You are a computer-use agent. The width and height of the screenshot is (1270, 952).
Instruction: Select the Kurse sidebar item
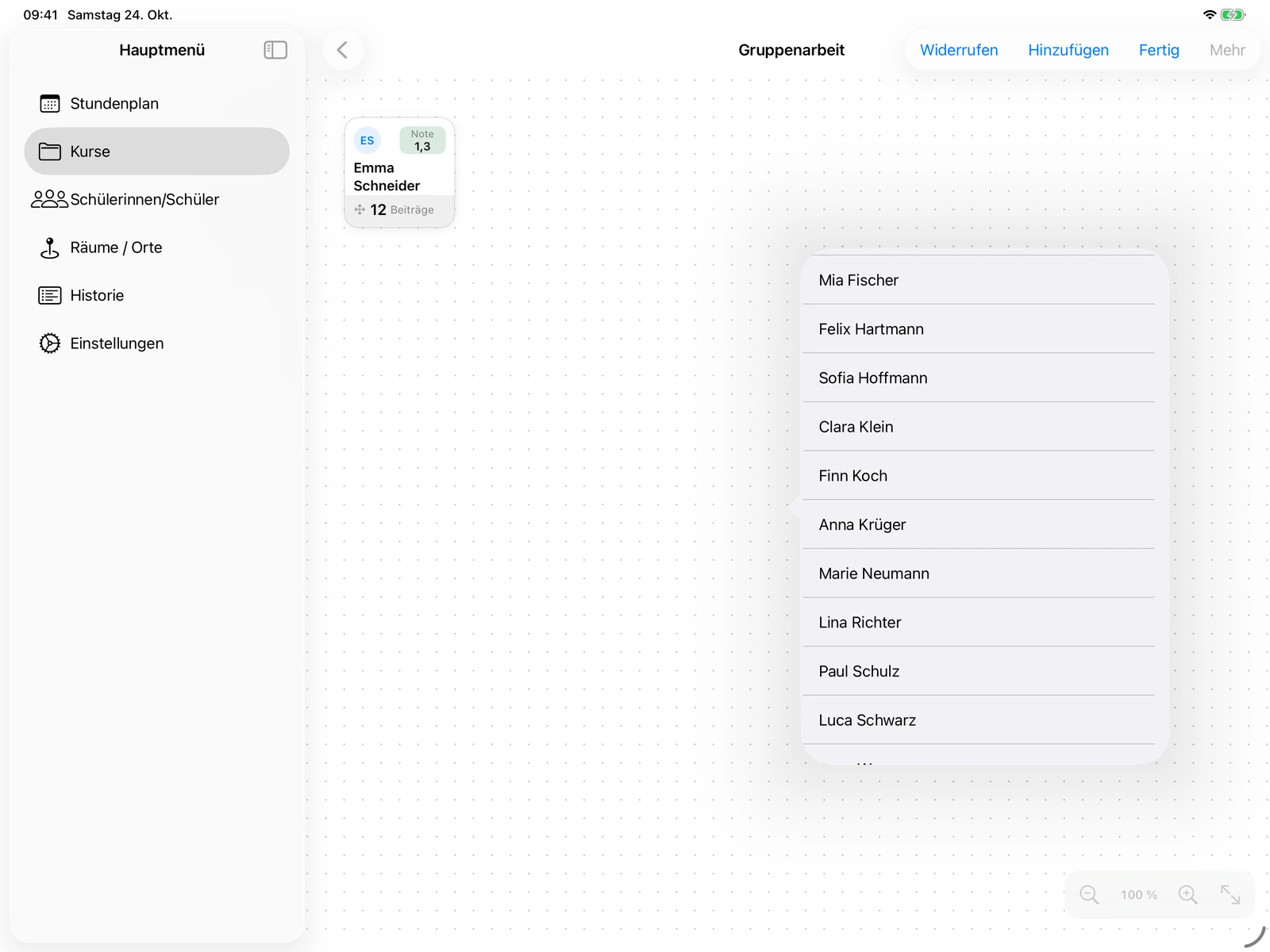point(157,152)
